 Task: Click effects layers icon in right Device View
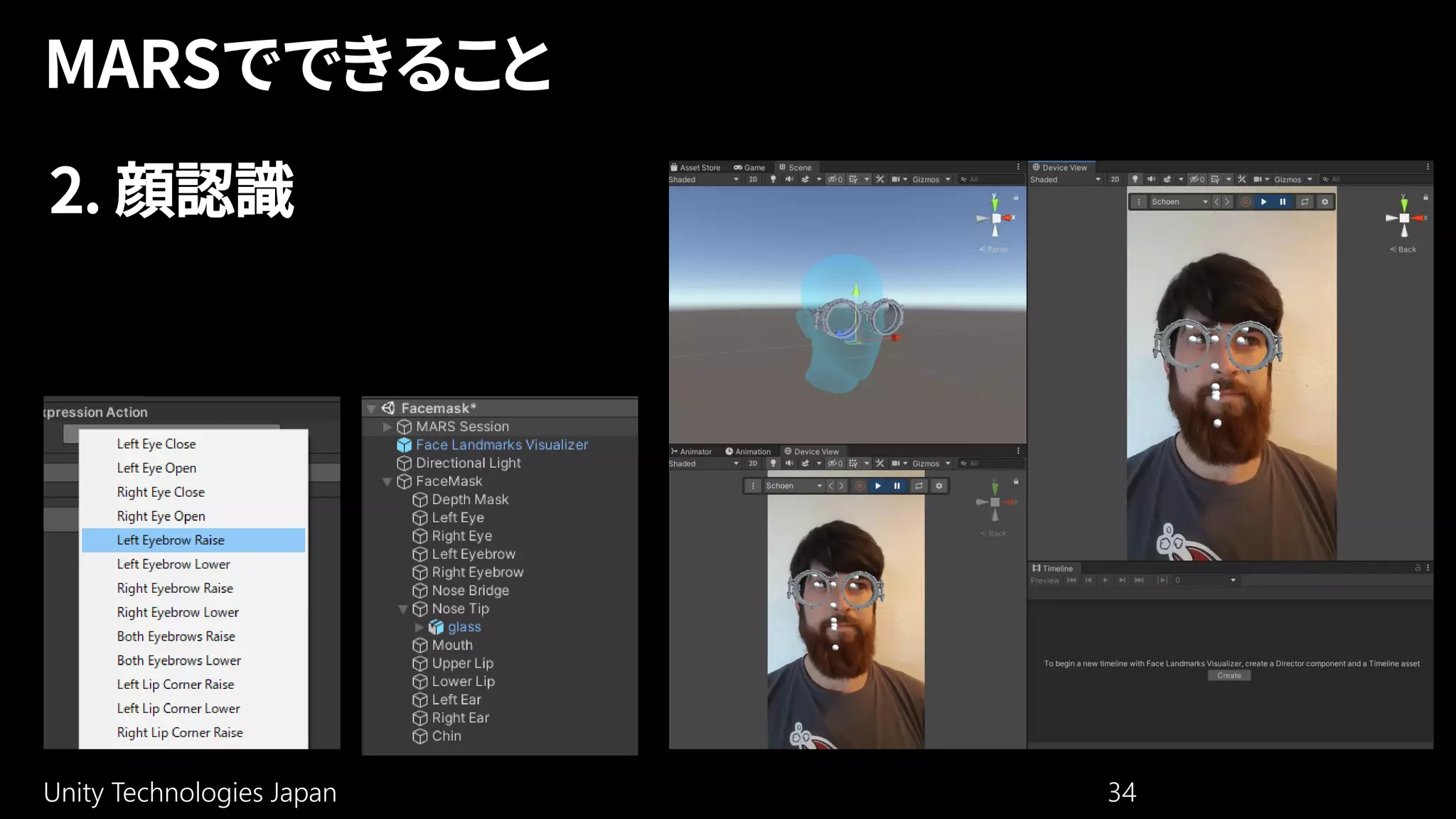(x=1167, y=179)
